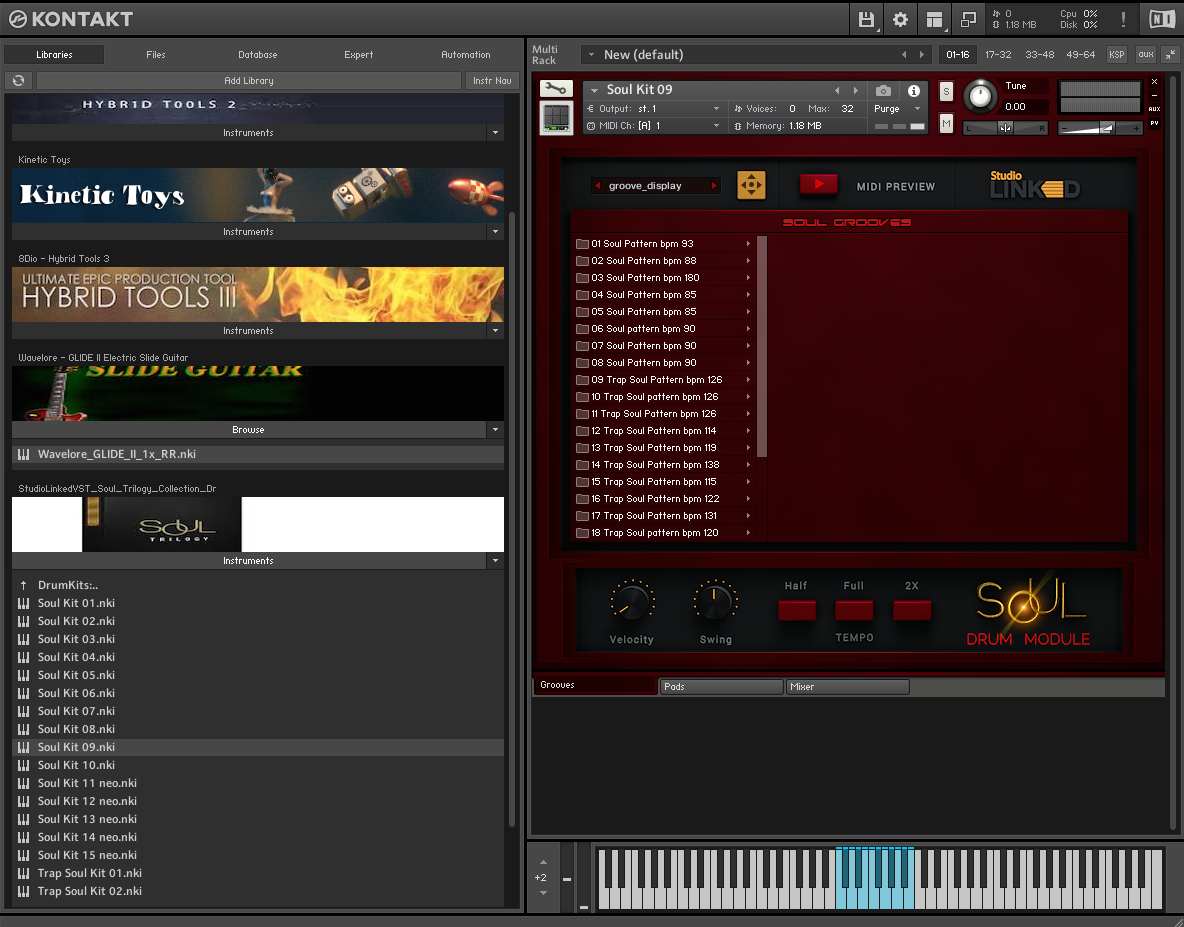
Task: Solo the Soul Kit 09 instrument
Action: [946, 91]
